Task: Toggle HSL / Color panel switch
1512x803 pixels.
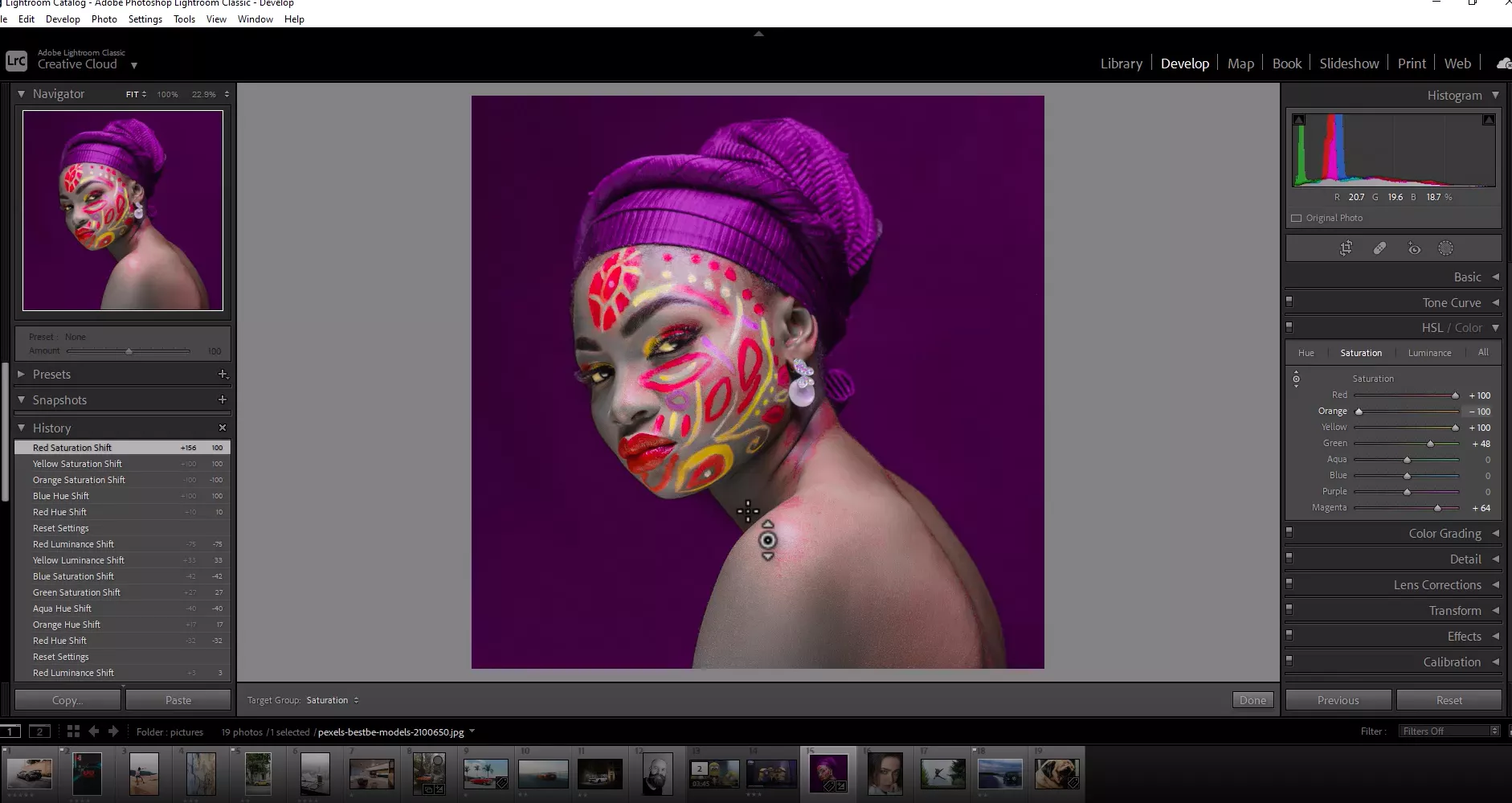Action: pos(1289,327)
